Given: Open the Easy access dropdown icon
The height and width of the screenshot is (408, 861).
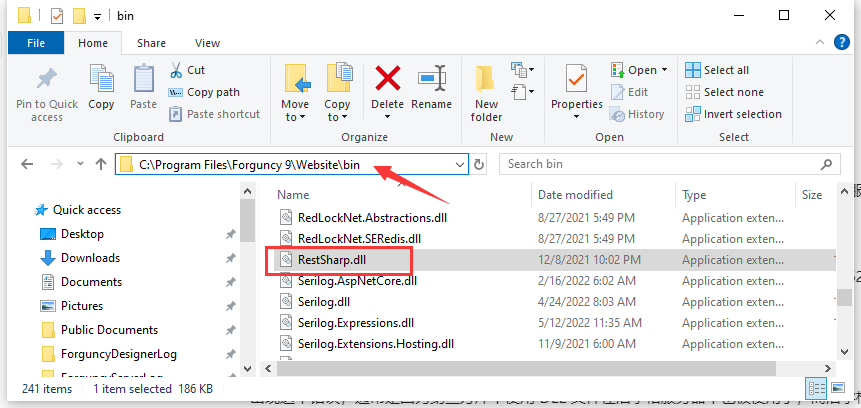Looking at the screenshot, I should click(x=522, y=91).
